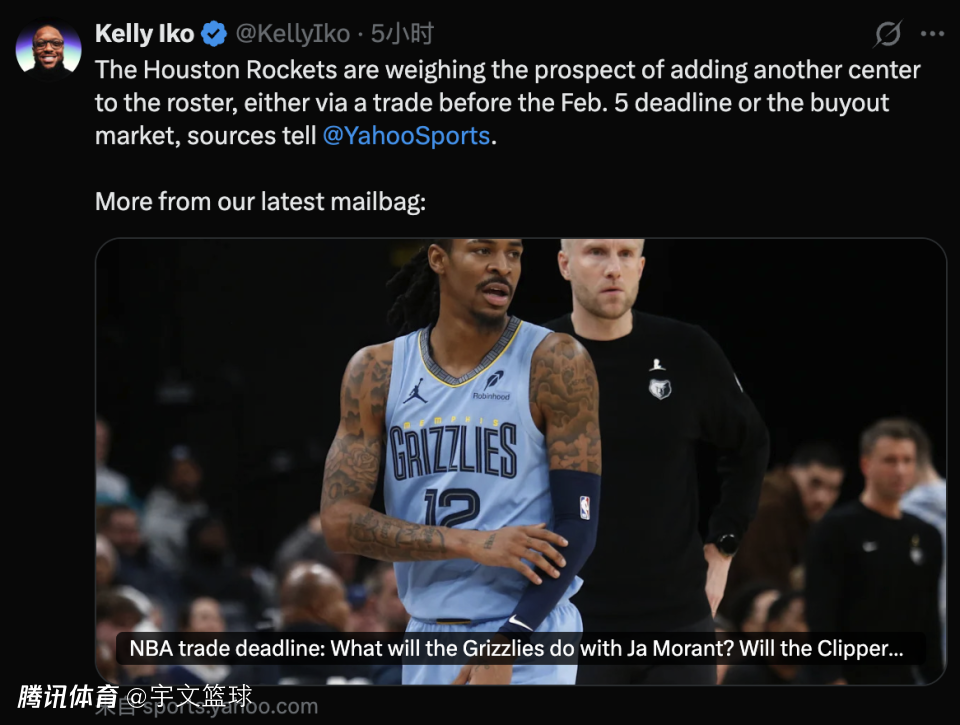Viewport: 960px width, 725px height.
Task: Open the NBA trade deadline headline caption
Action: point(516,648)
